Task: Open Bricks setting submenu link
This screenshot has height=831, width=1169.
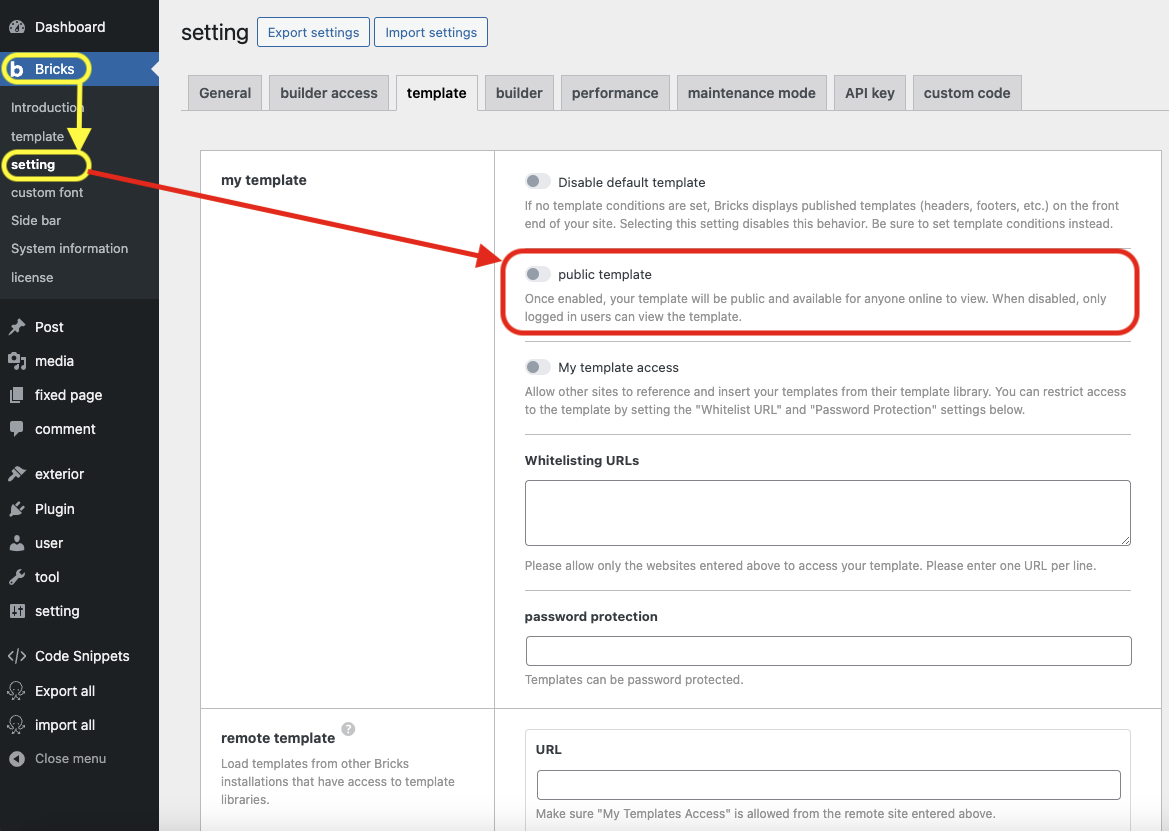Action: tap(33, 165)
